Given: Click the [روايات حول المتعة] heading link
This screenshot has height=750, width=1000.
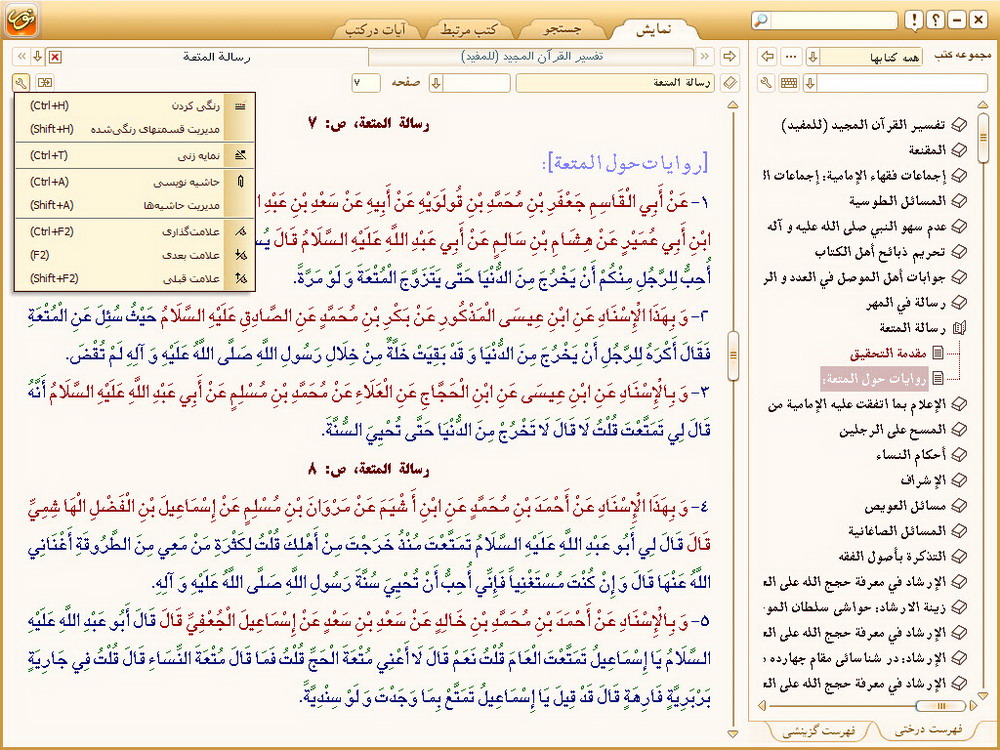Looking at the screenshot, I should tap(625, 163).
